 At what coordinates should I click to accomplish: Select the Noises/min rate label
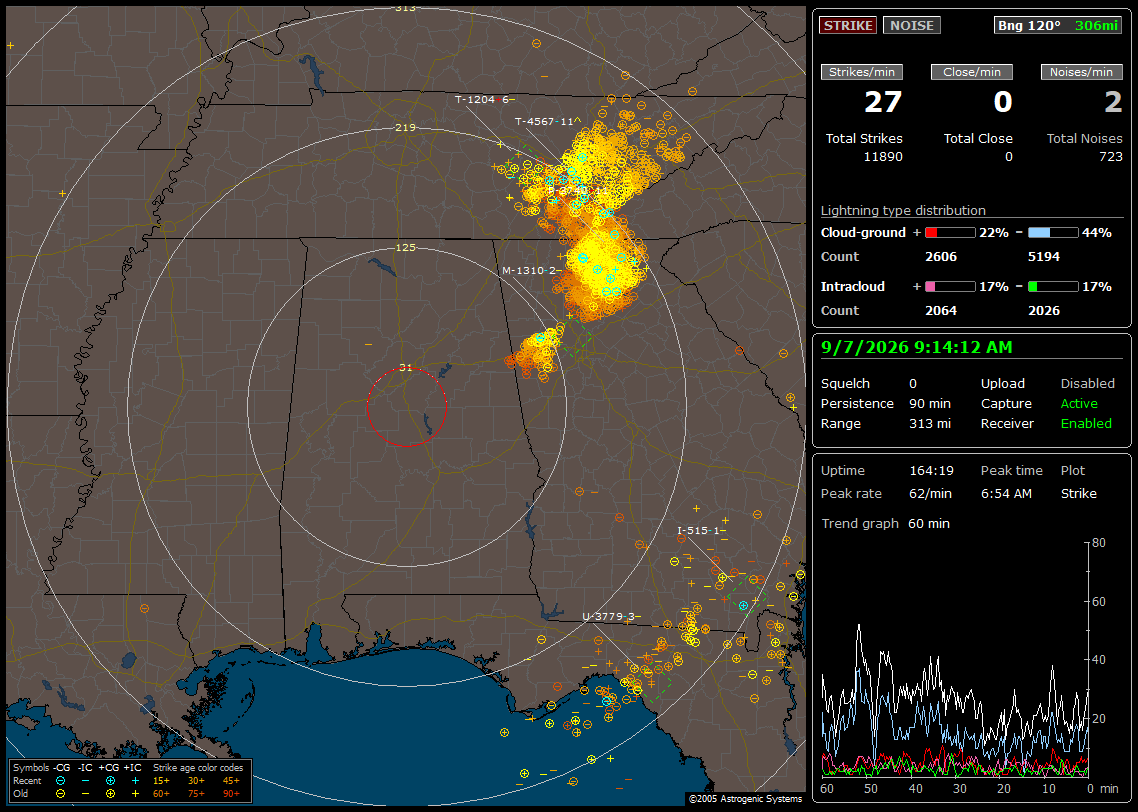point(1081,72)
